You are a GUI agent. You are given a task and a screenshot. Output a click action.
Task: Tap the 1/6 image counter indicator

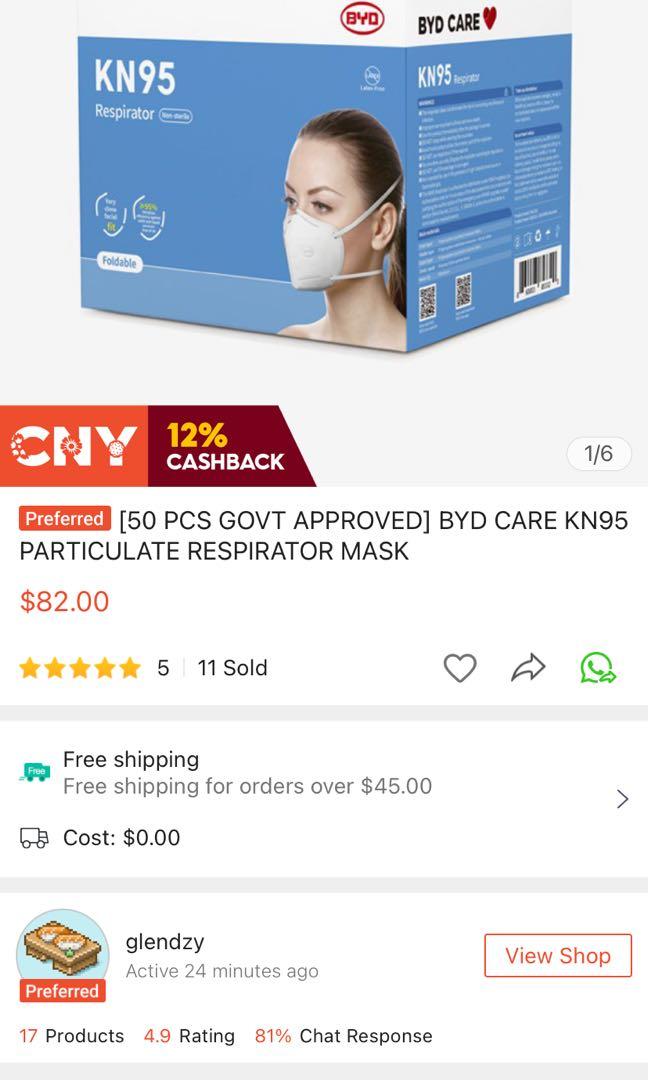click(x=598, y=453)
